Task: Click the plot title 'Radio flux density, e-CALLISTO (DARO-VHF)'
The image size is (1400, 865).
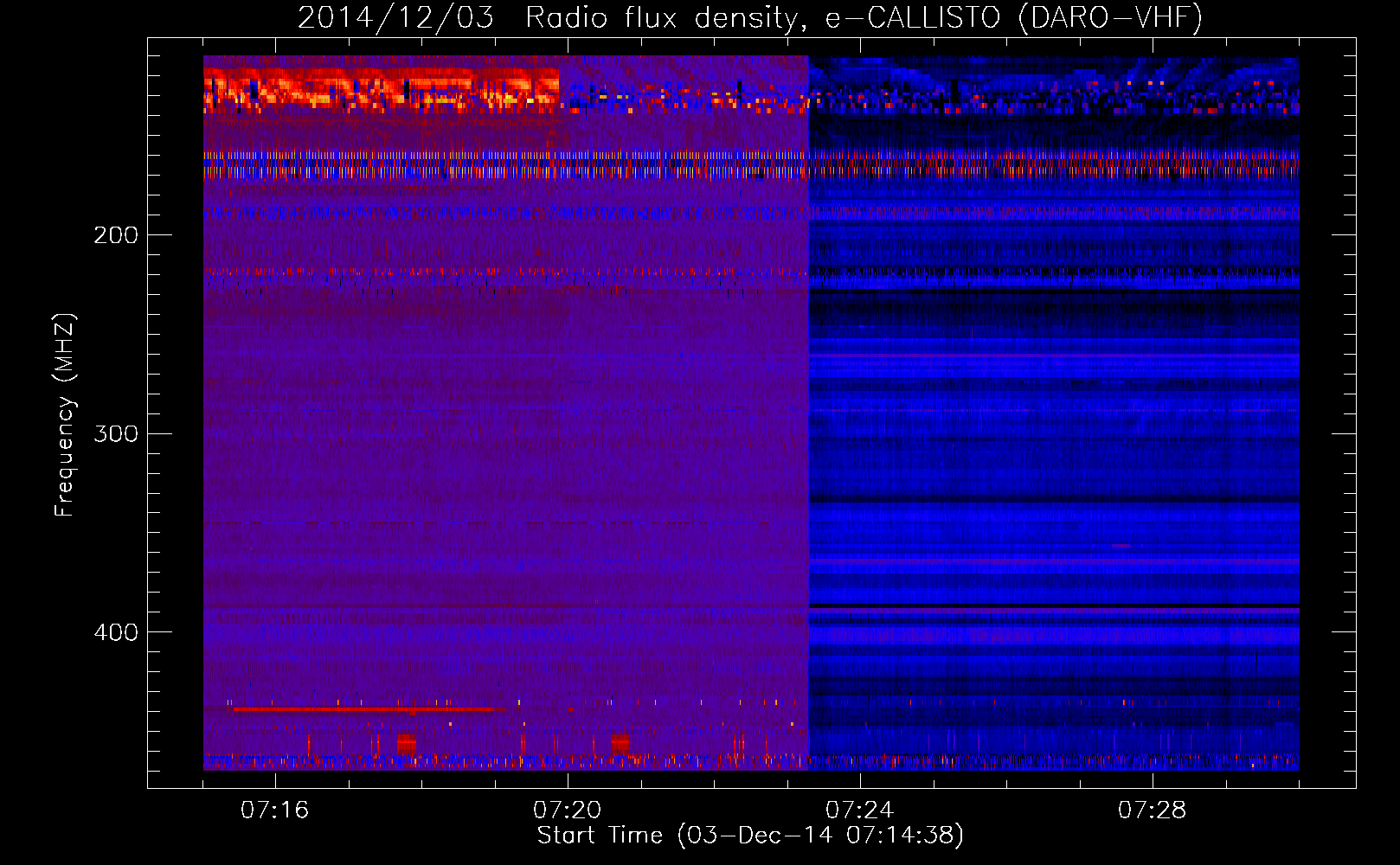Action: pyautogui.click(x=864, y=17)
